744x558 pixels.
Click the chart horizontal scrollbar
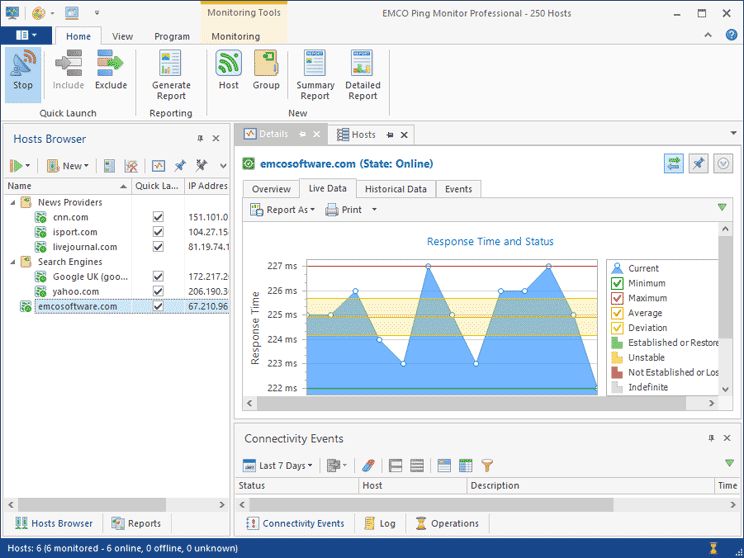tap(472, 403)
